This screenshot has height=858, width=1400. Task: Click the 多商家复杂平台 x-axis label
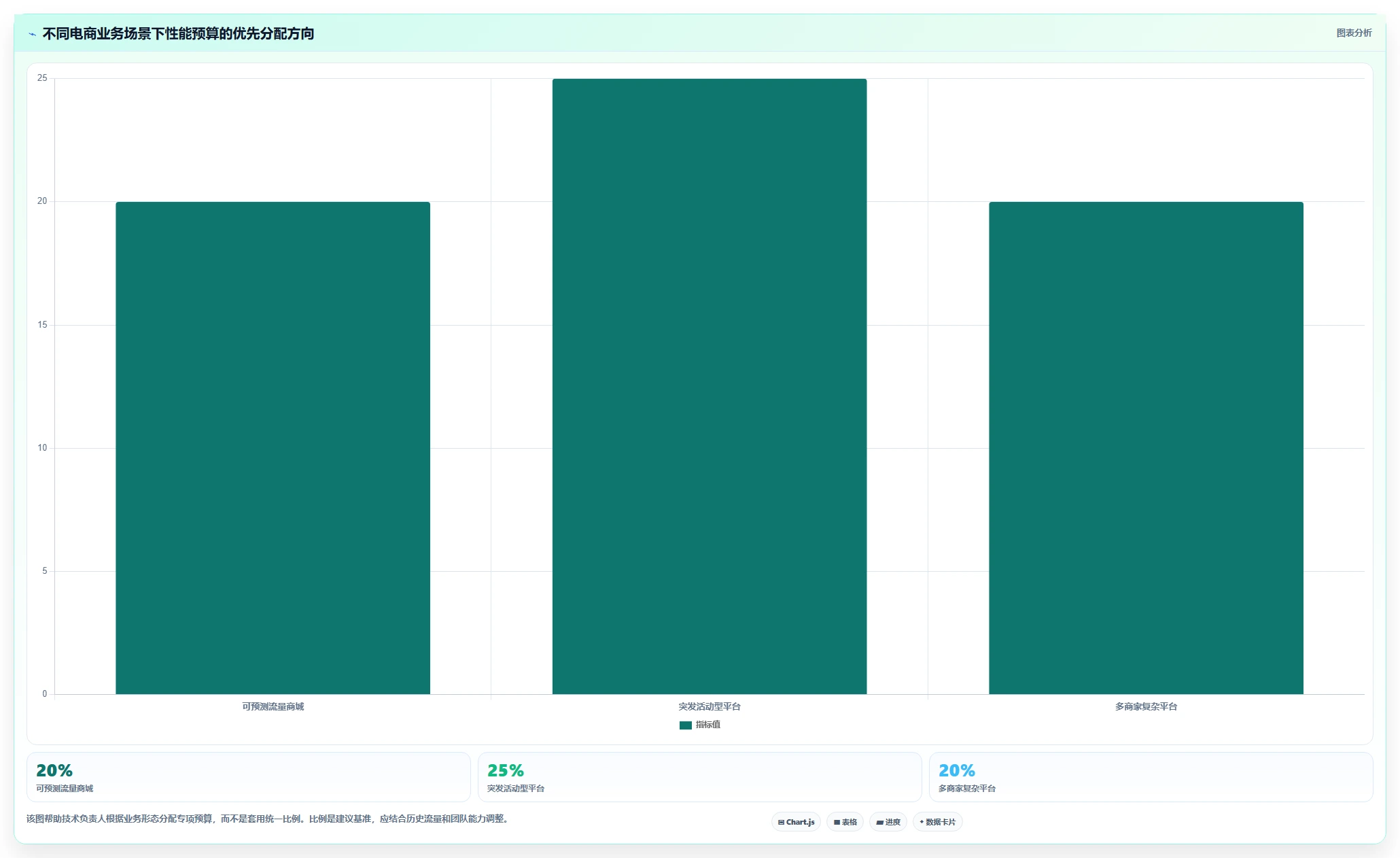coord(1146,707)
